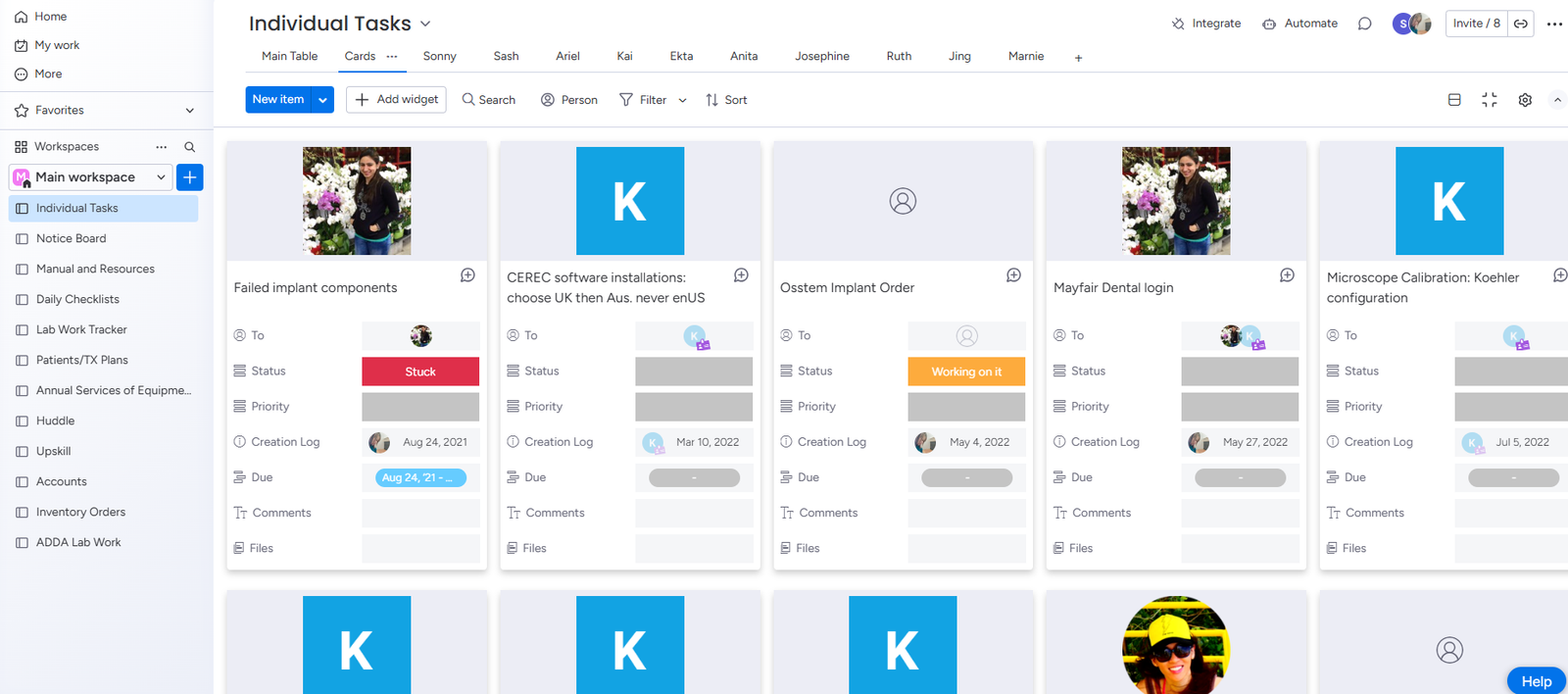Click the red Stuck status cell
The image size is (1568, 694).
click(420, 372)
